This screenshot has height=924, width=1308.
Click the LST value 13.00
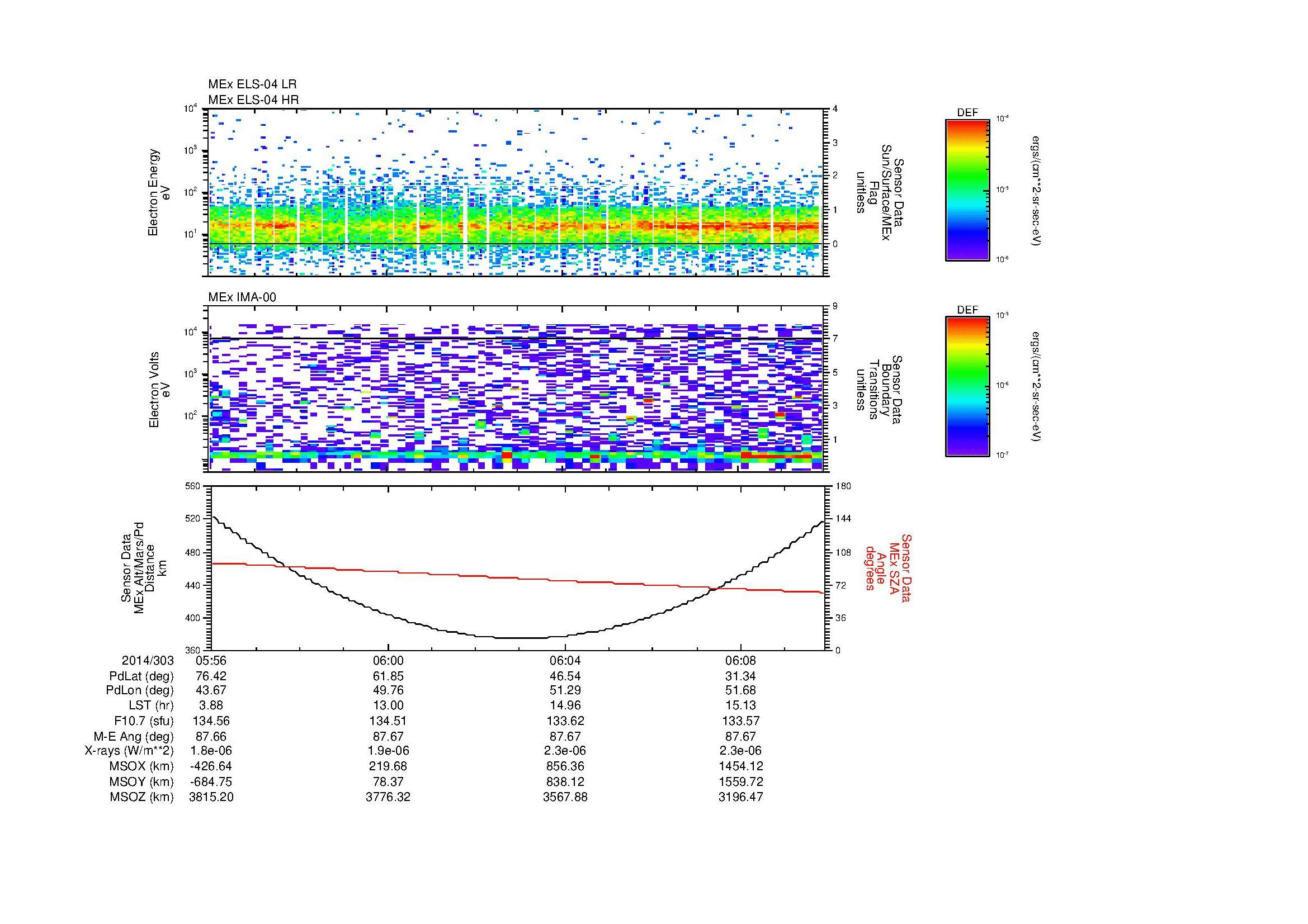coord(388,705)
